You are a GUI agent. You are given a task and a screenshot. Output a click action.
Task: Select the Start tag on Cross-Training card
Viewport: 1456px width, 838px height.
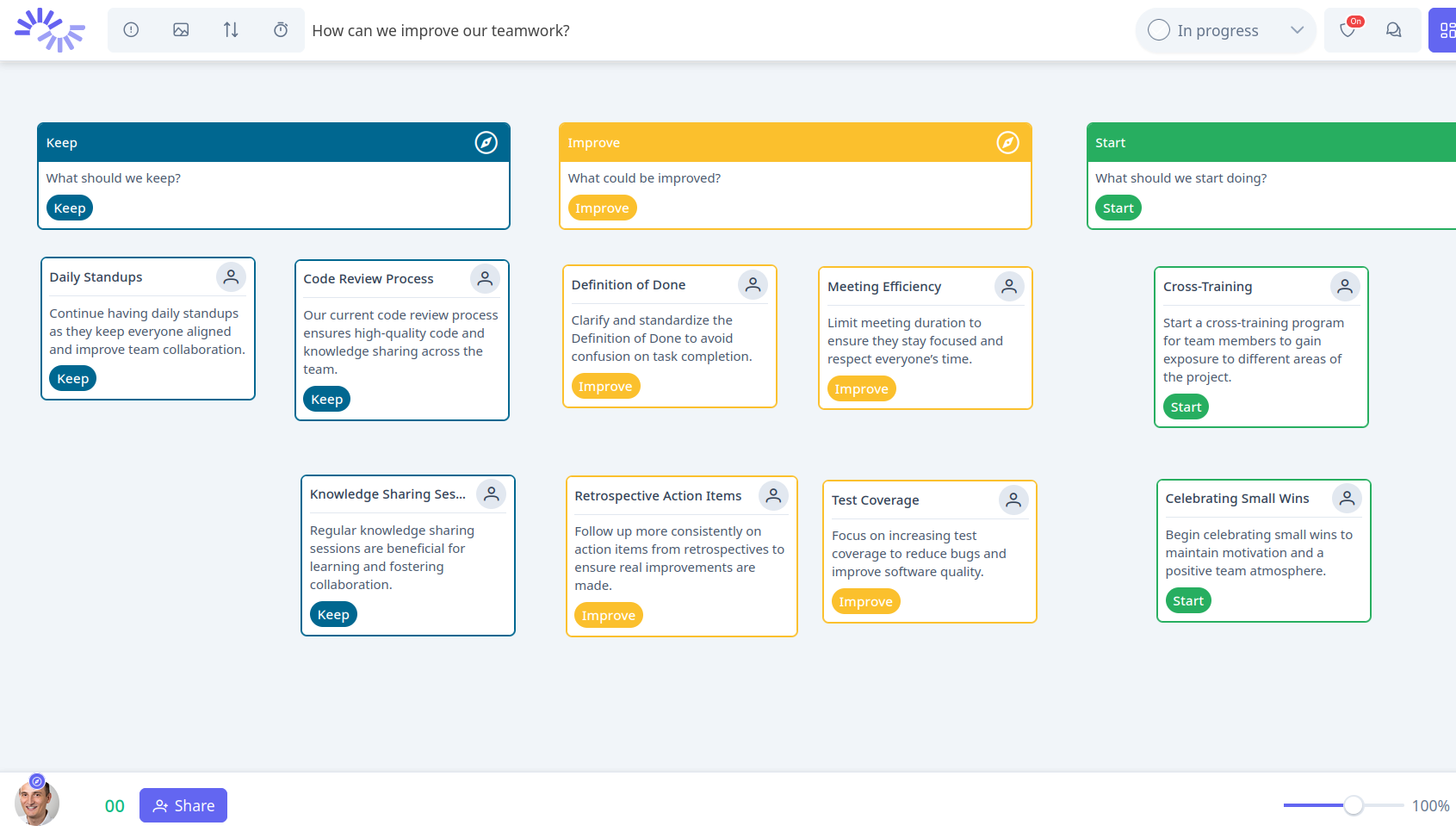1186,407
